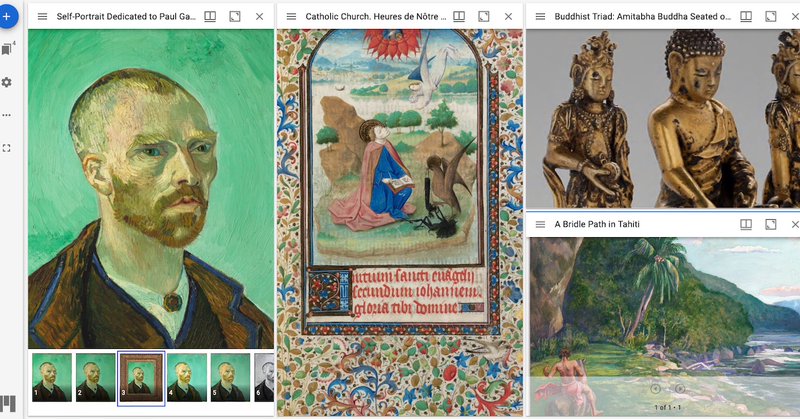Maximize the Buddhist Triad window
The image size is (800, 419).
pos(771,16)
